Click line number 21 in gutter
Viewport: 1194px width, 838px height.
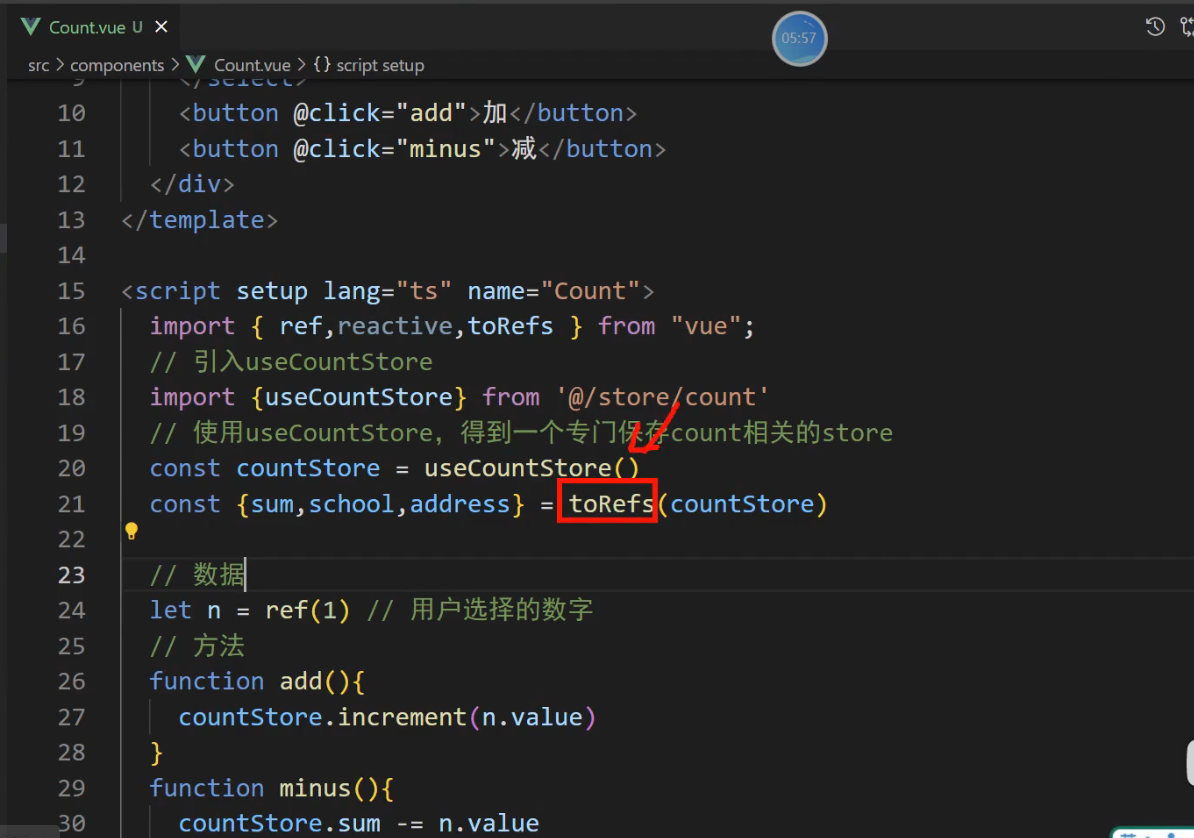coord(72,504)
